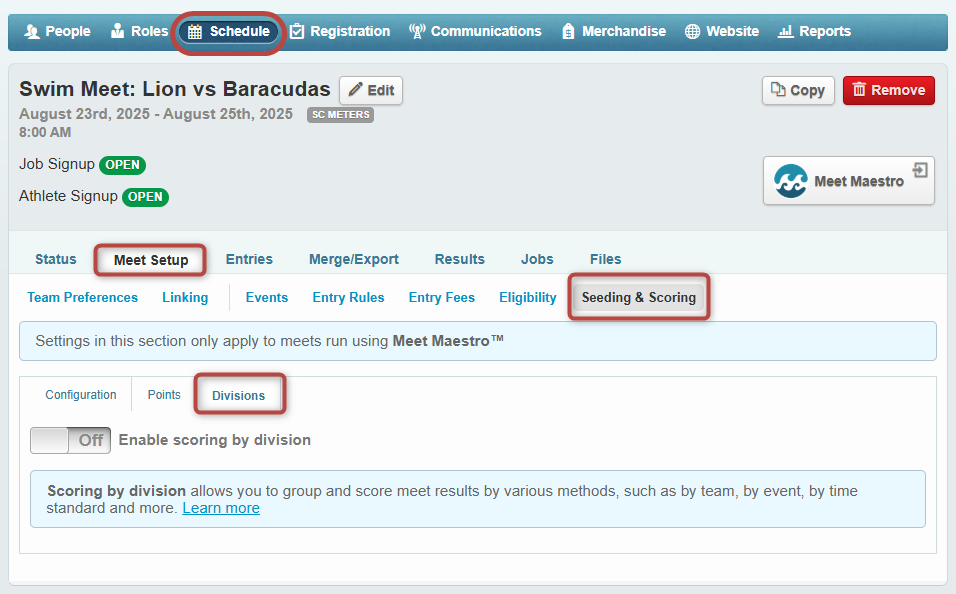Viewport: 956px width, 594px height.
Task: Open Merchandise via its tag icon
Action: coord(568,32)
